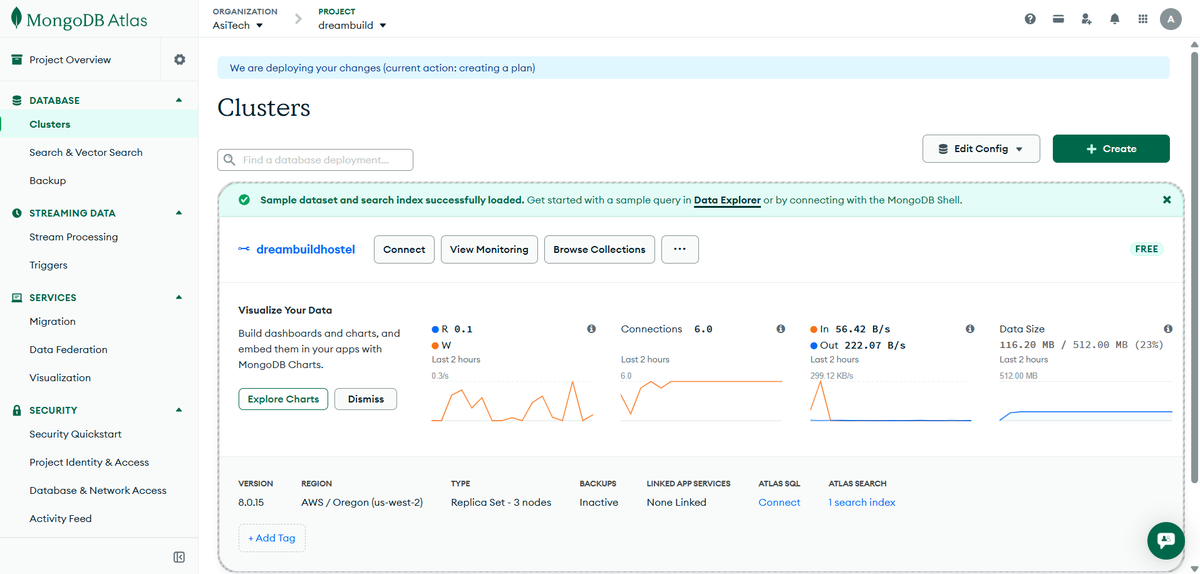Open Project Identity & Access

[x=89, y=462]
